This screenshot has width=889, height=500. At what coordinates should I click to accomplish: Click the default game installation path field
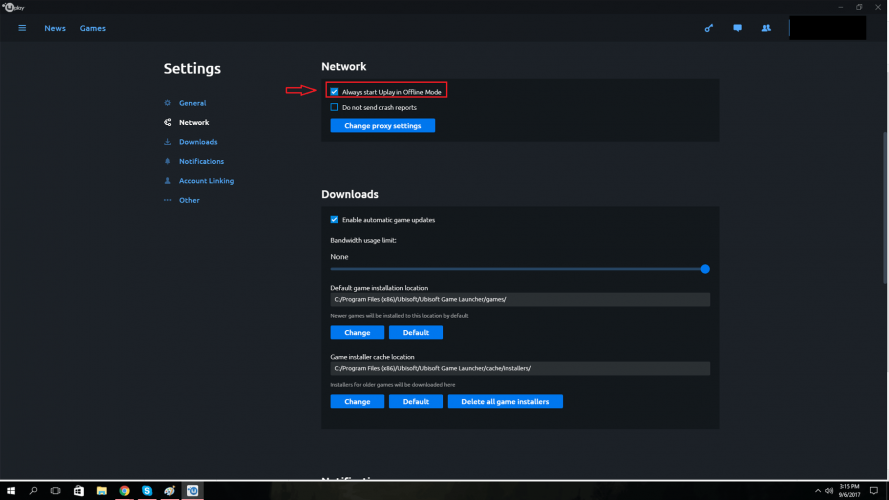coord(520,299)
